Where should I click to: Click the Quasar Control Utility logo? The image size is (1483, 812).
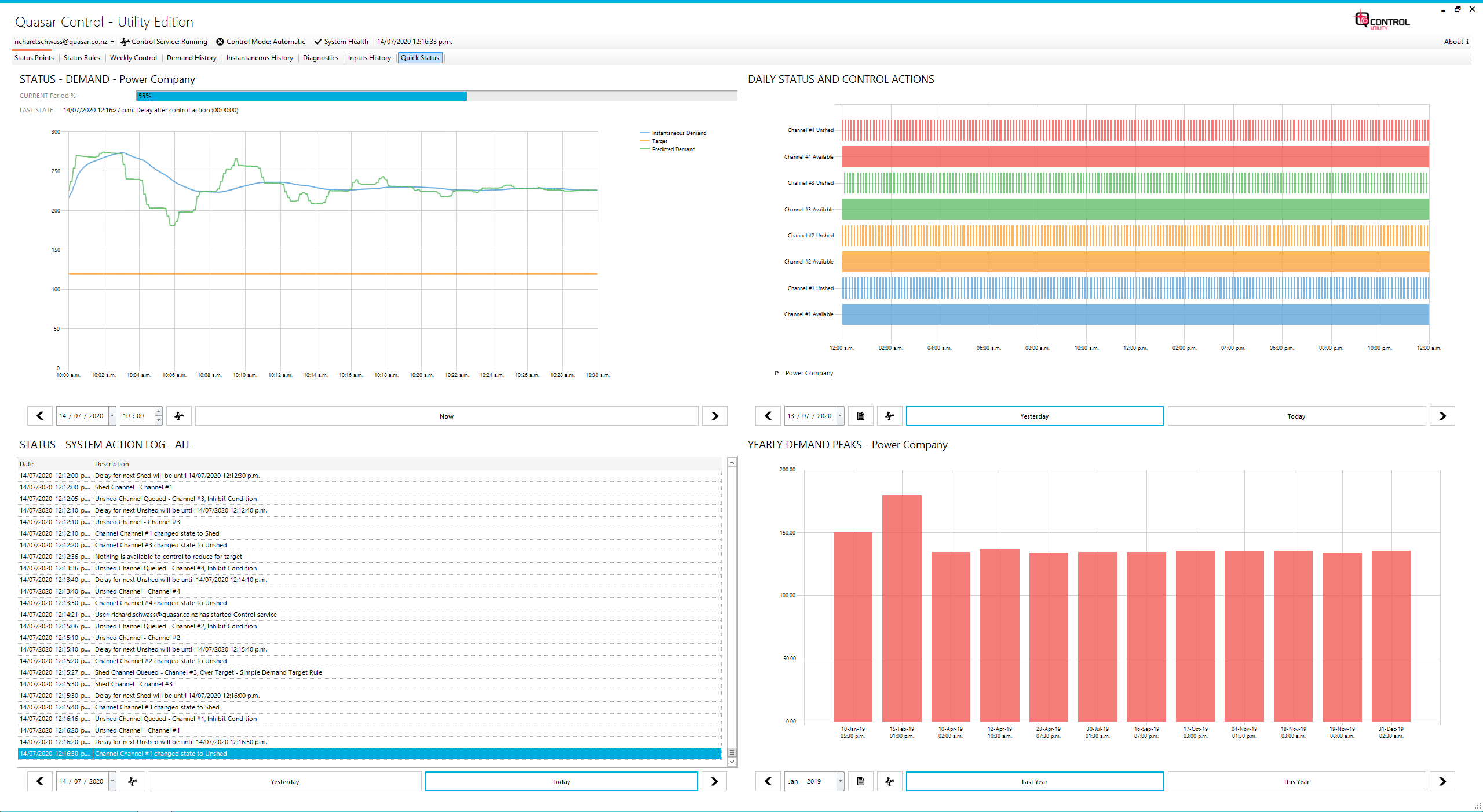[x=1382, y=20]
